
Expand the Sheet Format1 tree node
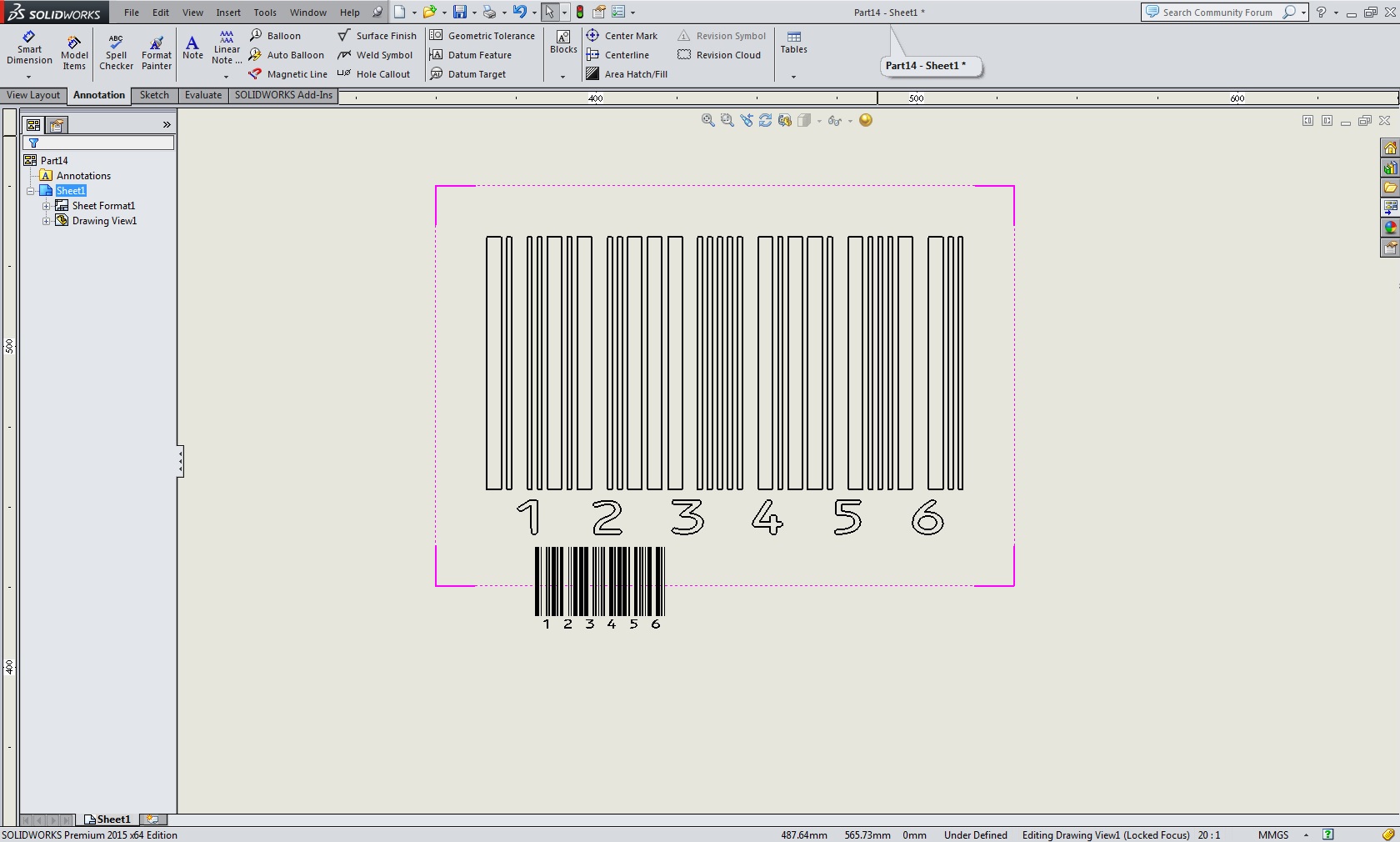[47, 206]
